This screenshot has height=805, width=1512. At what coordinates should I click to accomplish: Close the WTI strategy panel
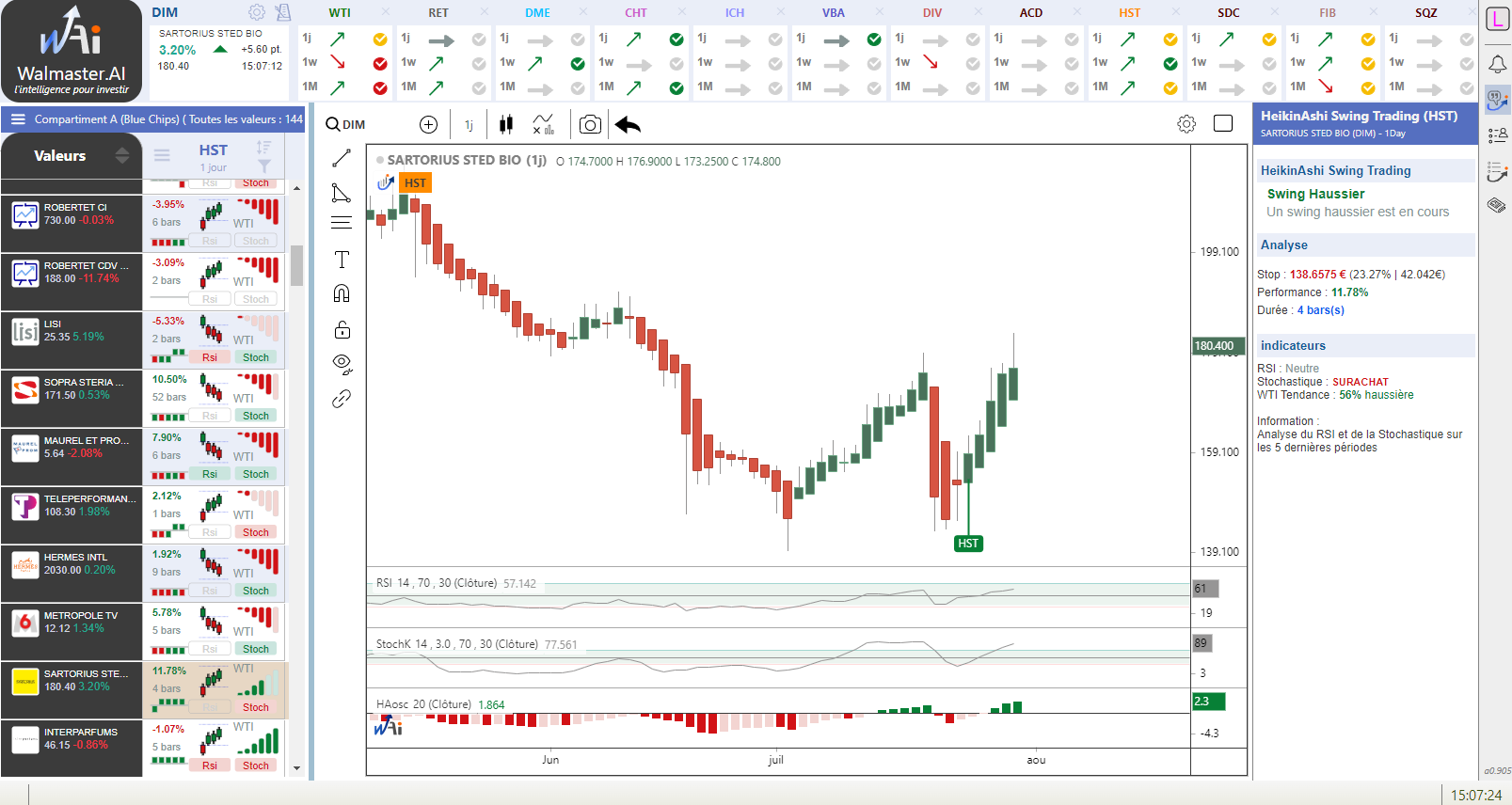click(386, 12)
